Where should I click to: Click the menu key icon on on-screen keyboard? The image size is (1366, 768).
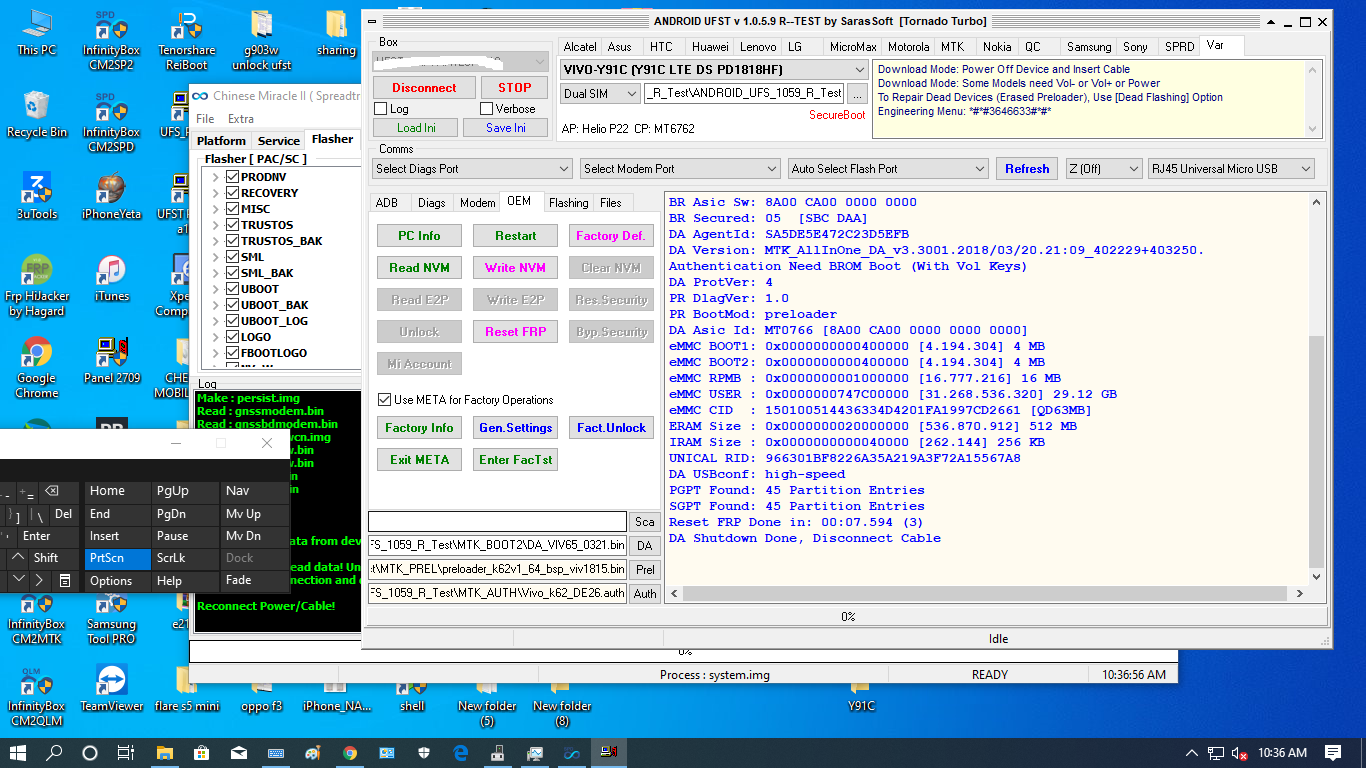tap(64, 580)
